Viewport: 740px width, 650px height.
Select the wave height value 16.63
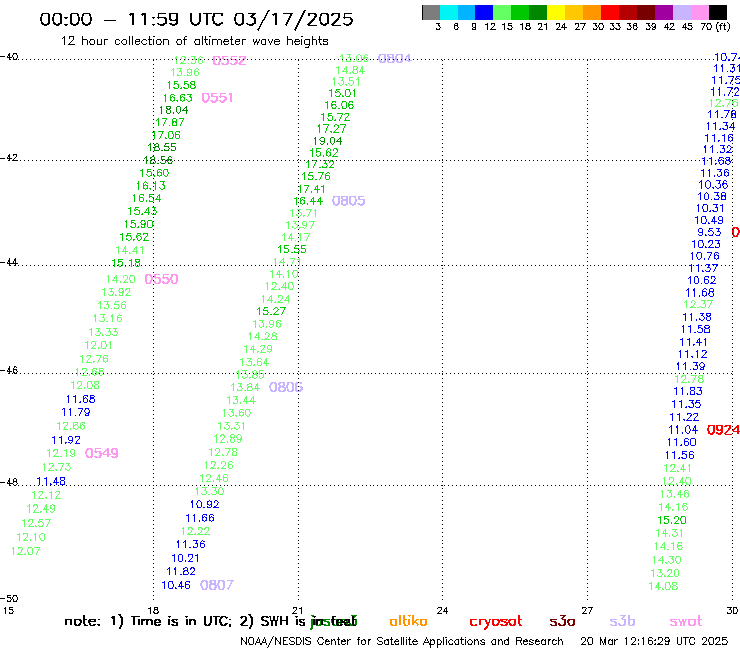click(x=177, y=98)
